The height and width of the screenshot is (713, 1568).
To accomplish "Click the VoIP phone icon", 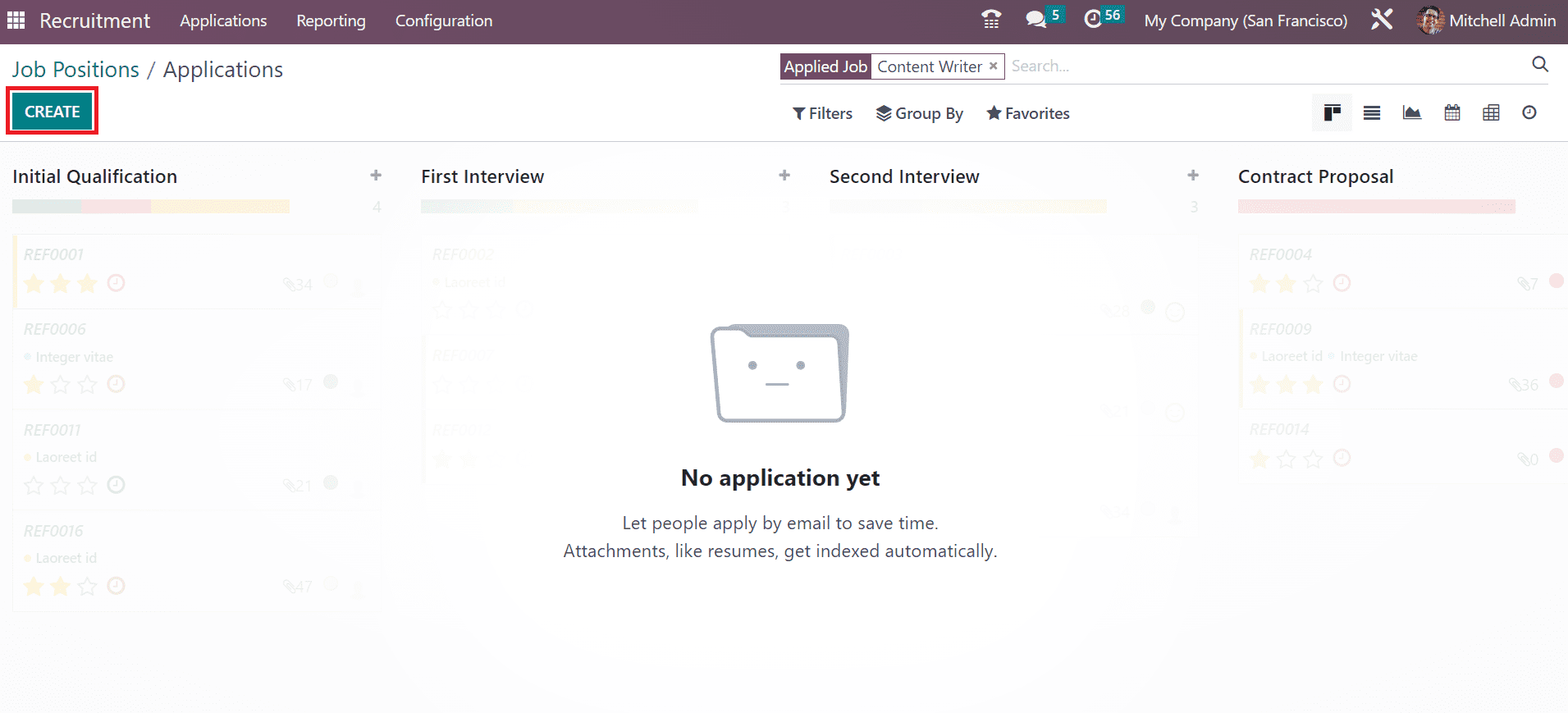I will 991,20.
